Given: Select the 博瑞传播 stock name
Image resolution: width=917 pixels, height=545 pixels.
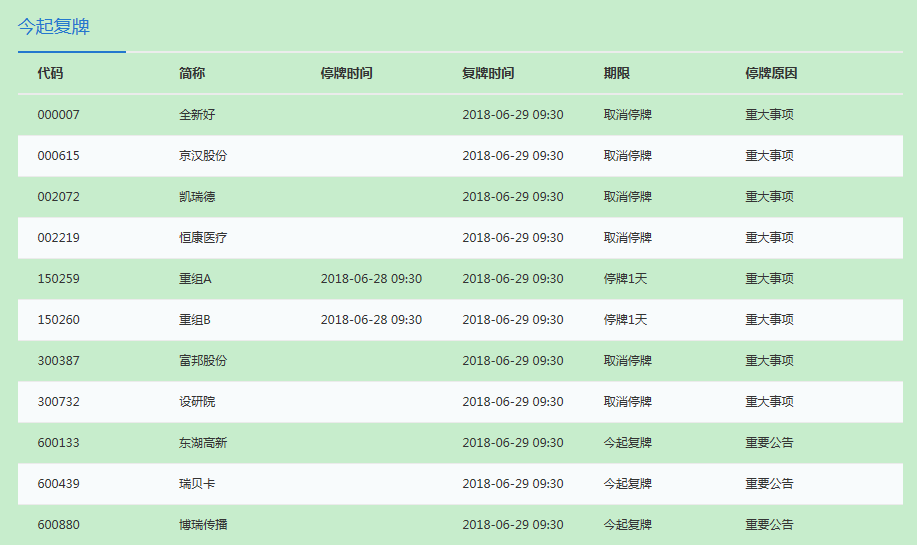Looking at the screenshot, I should coord(203,525).
